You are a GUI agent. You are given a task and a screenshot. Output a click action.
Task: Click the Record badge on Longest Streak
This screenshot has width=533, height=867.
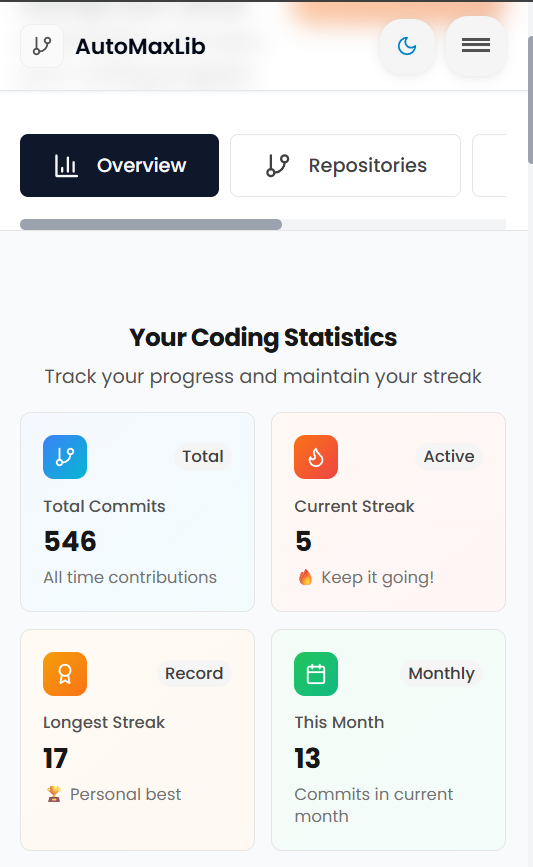194,673
